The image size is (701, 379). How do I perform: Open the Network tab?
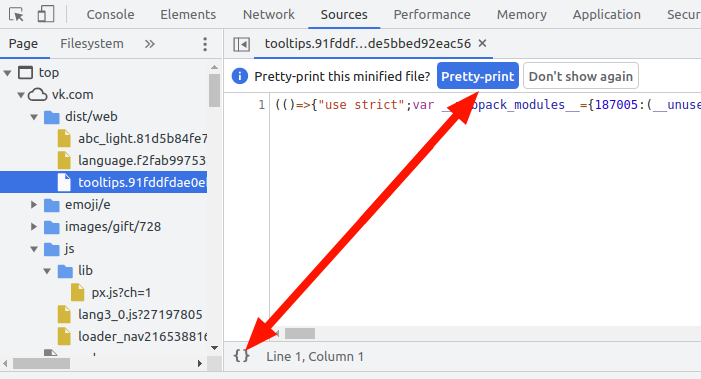(269, 14)
